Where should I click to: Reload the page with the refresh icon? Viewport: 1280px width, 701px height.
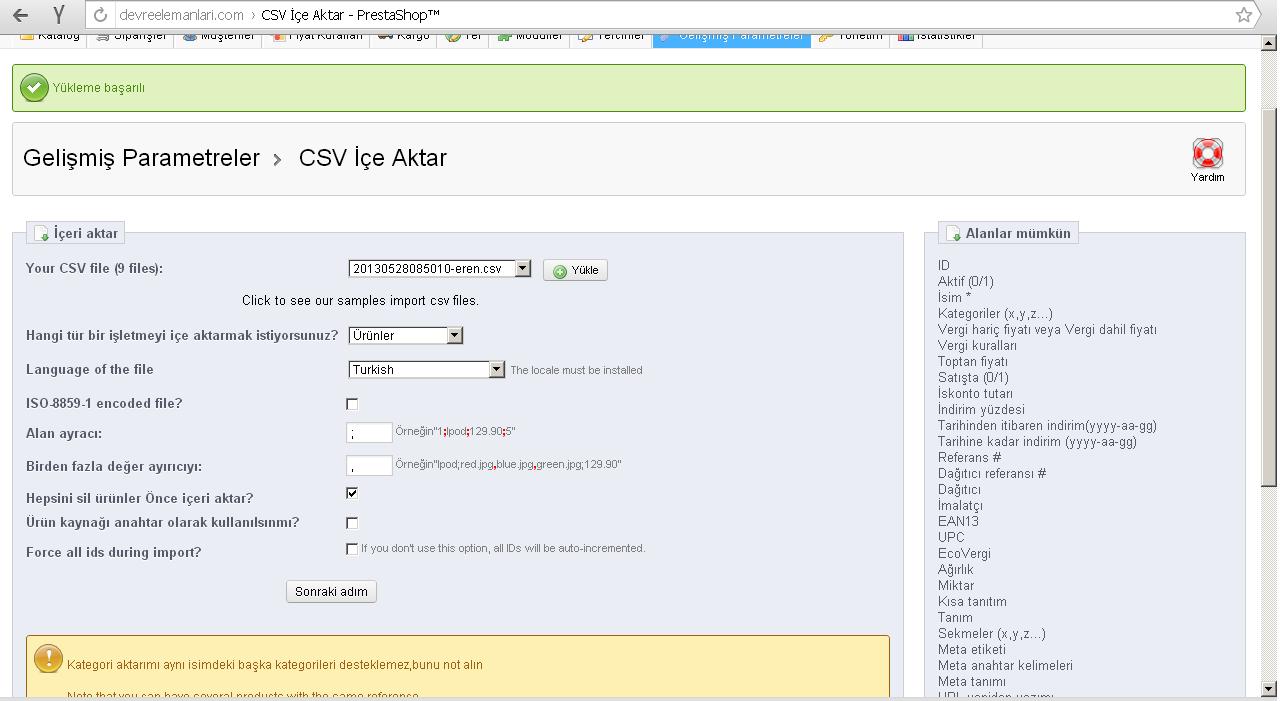point(100,15)
